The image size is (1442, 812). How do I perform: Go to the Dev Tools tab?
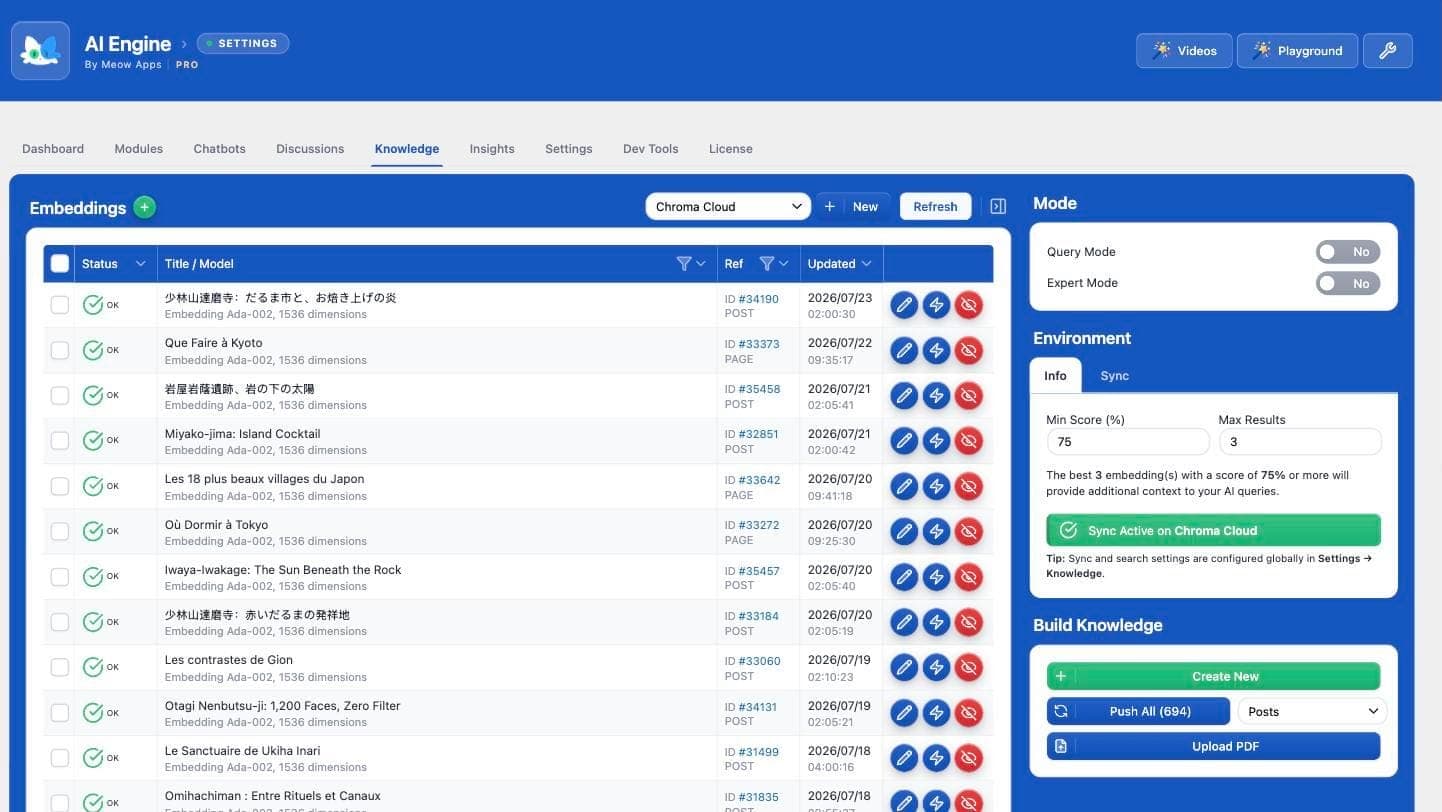coord(650,148)
